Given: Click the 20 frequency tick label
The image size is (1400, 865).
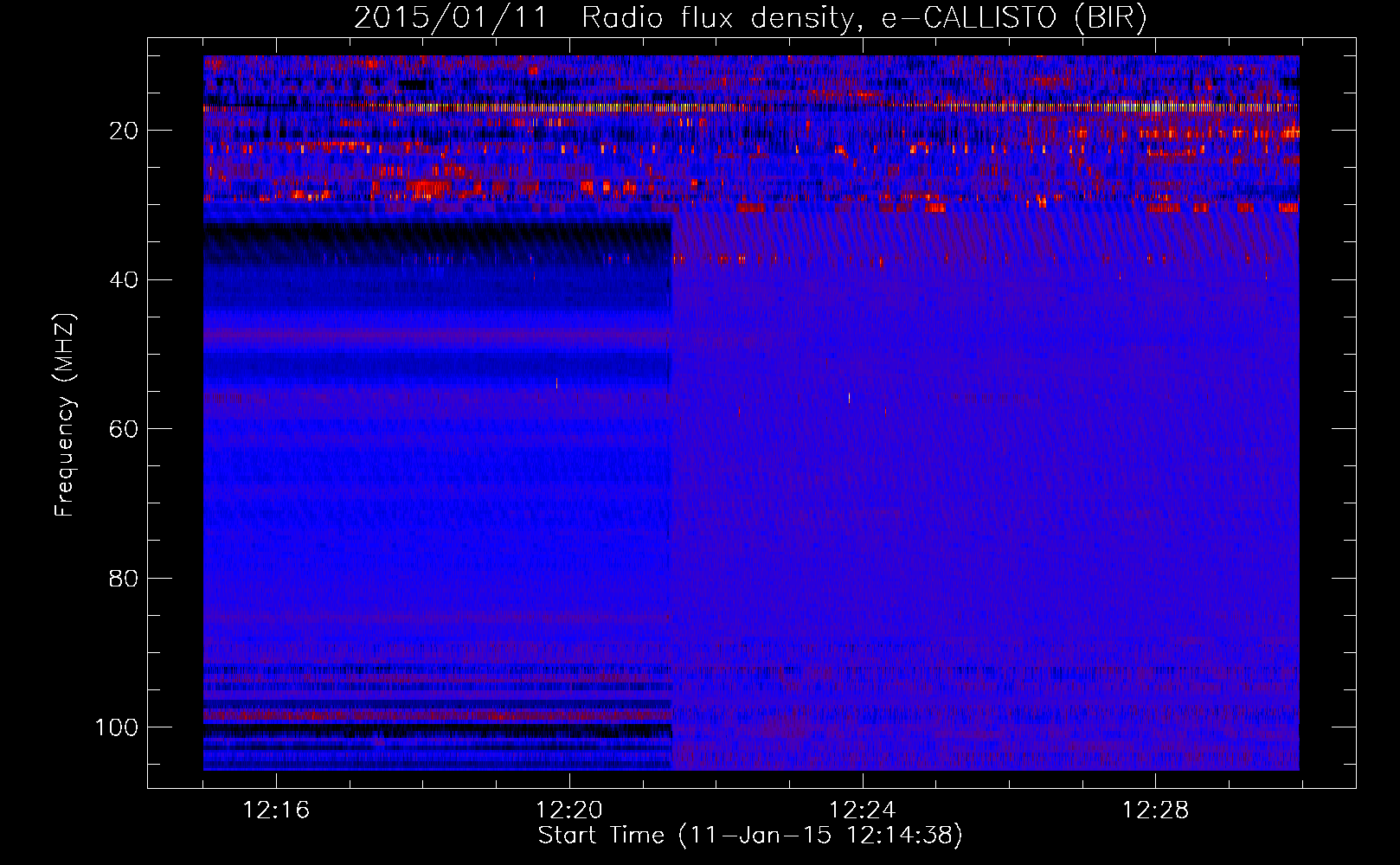Looking at the screenshot, I should pyautogui.click(x=124, y=131).
